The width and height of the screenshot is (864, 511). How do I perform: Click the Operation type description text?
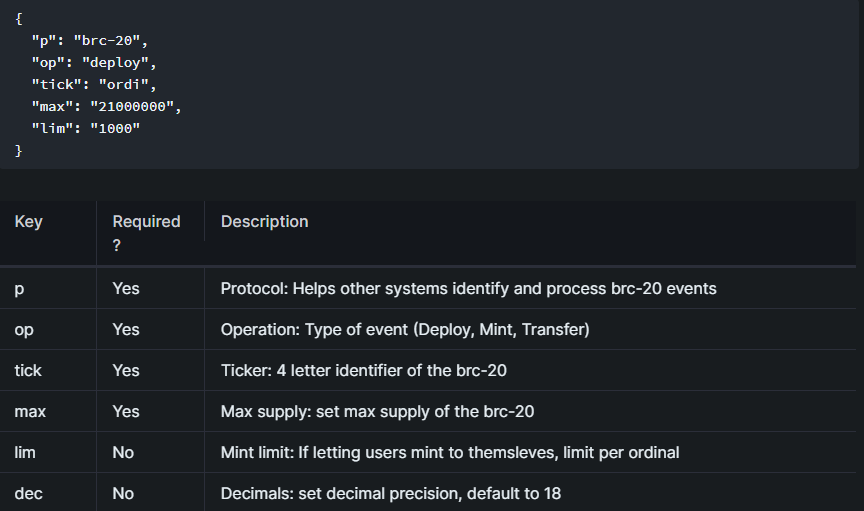(x=405, y=330)
